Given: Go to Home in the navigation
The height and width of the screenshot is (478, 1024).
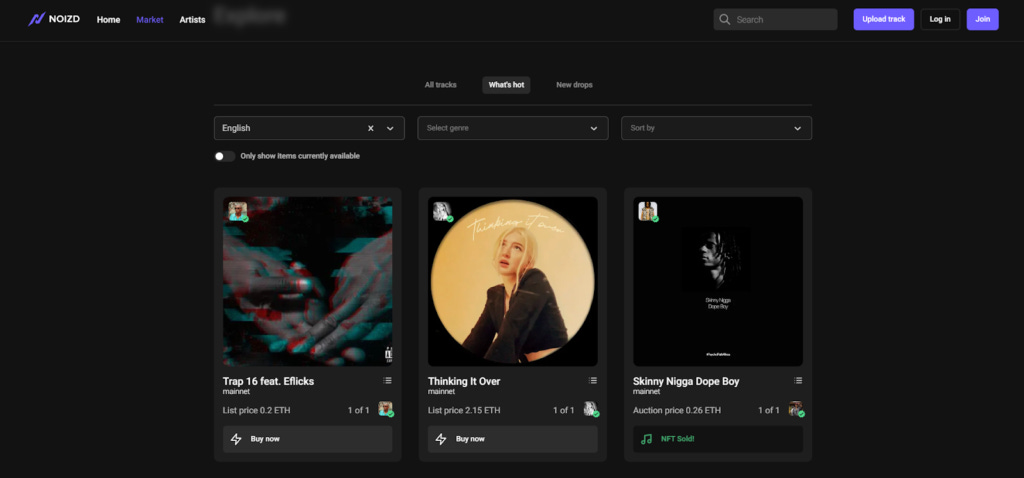Looking at the screenshot, I should [x=108, y=20].
